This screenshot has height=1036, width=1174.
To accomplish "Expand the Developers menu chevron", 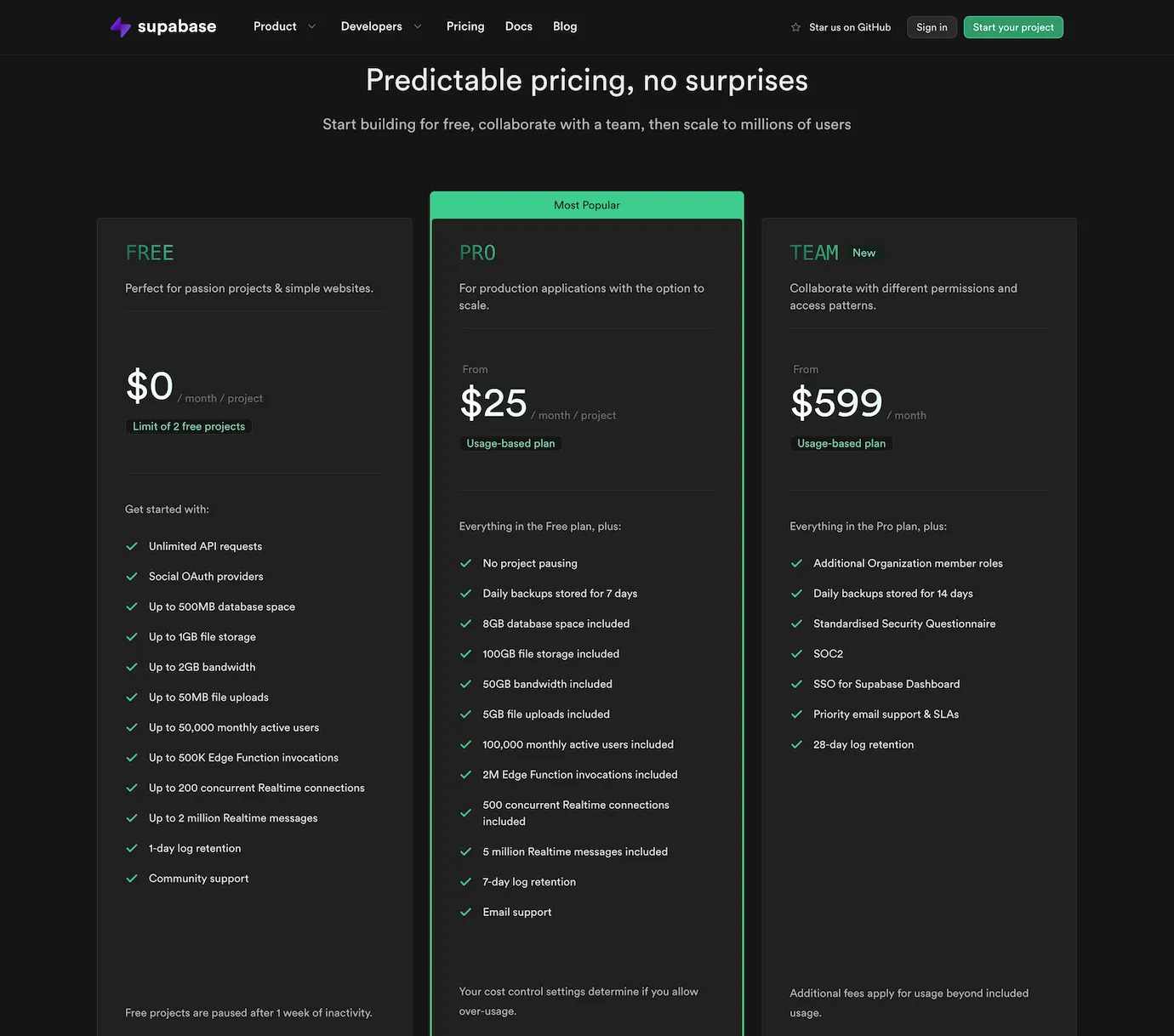I will 418,26.
